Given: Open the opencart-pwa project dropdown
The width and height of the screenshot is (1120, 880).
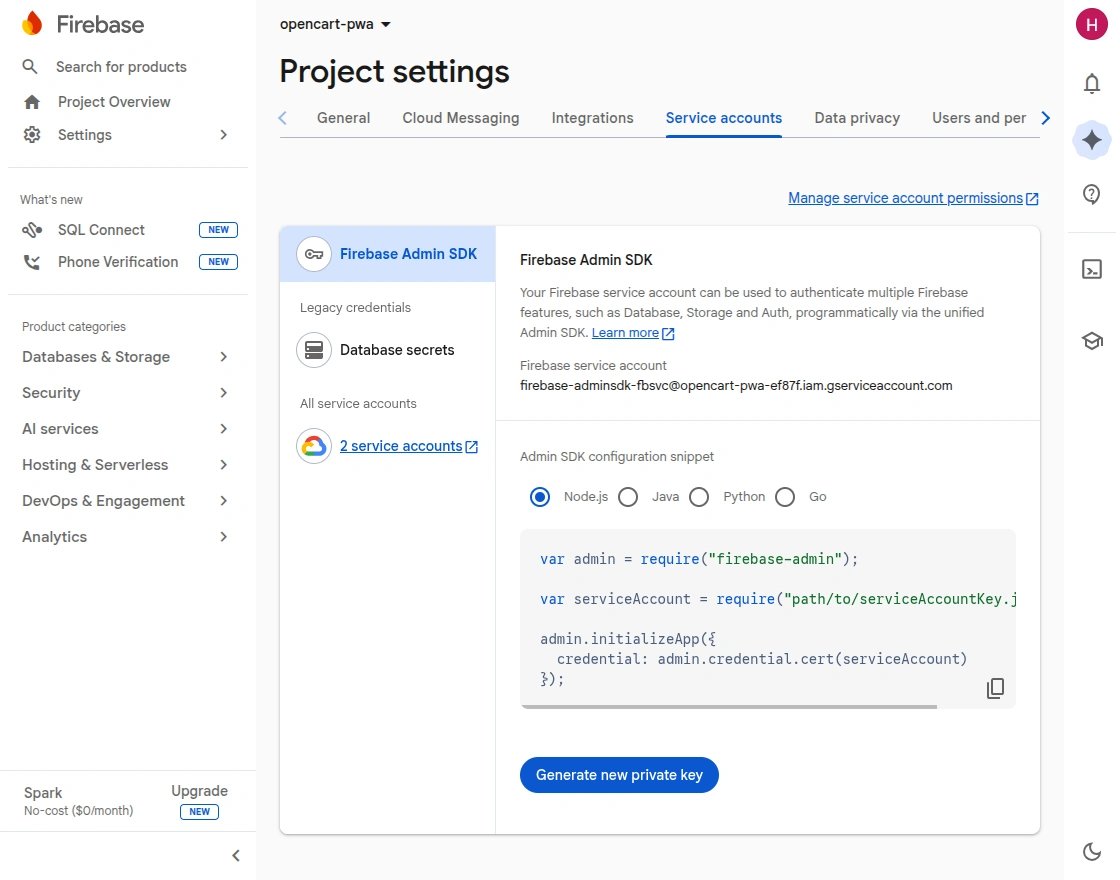Looking at the screenshot, I should click(x=335, y=24).
